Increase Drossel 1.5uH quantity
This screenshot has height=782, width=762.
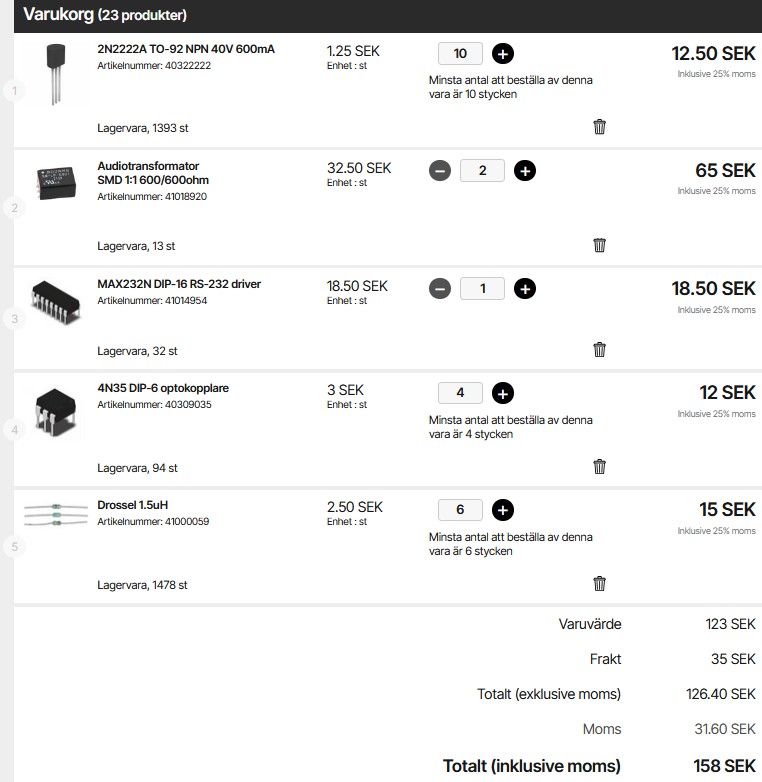pyautogui.click(x=503, y=510)
